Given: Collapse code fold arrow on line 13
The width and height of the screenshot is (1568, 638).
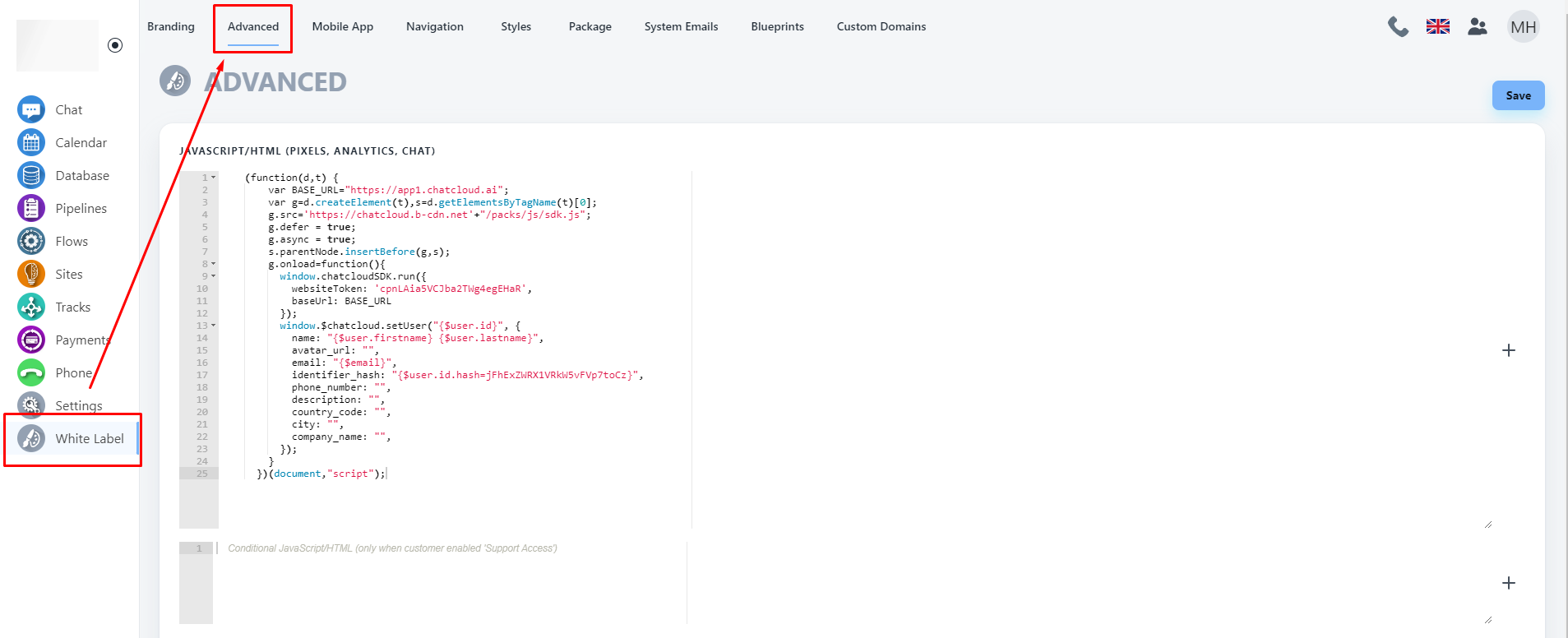Looking at the screenshot, I should point(214,326).
